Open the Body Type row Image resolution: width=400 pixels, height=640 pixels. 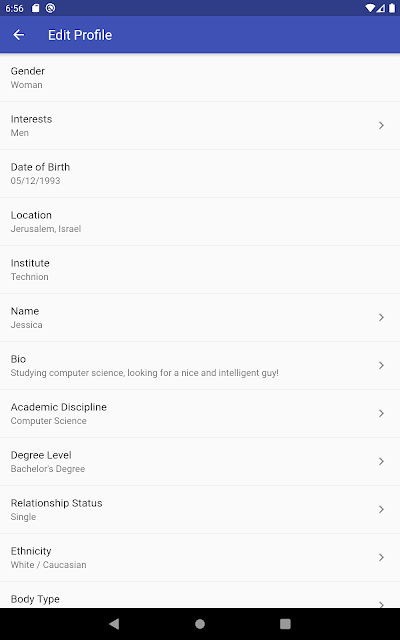coord(200,595)
